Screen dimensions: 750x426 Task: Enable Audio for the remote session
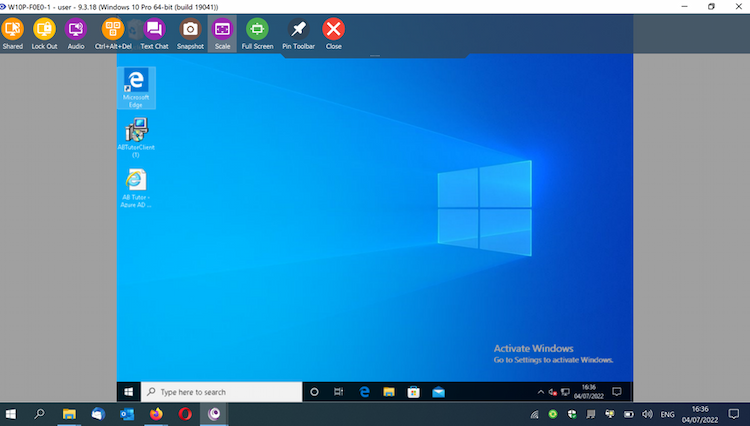click(76, 30)
